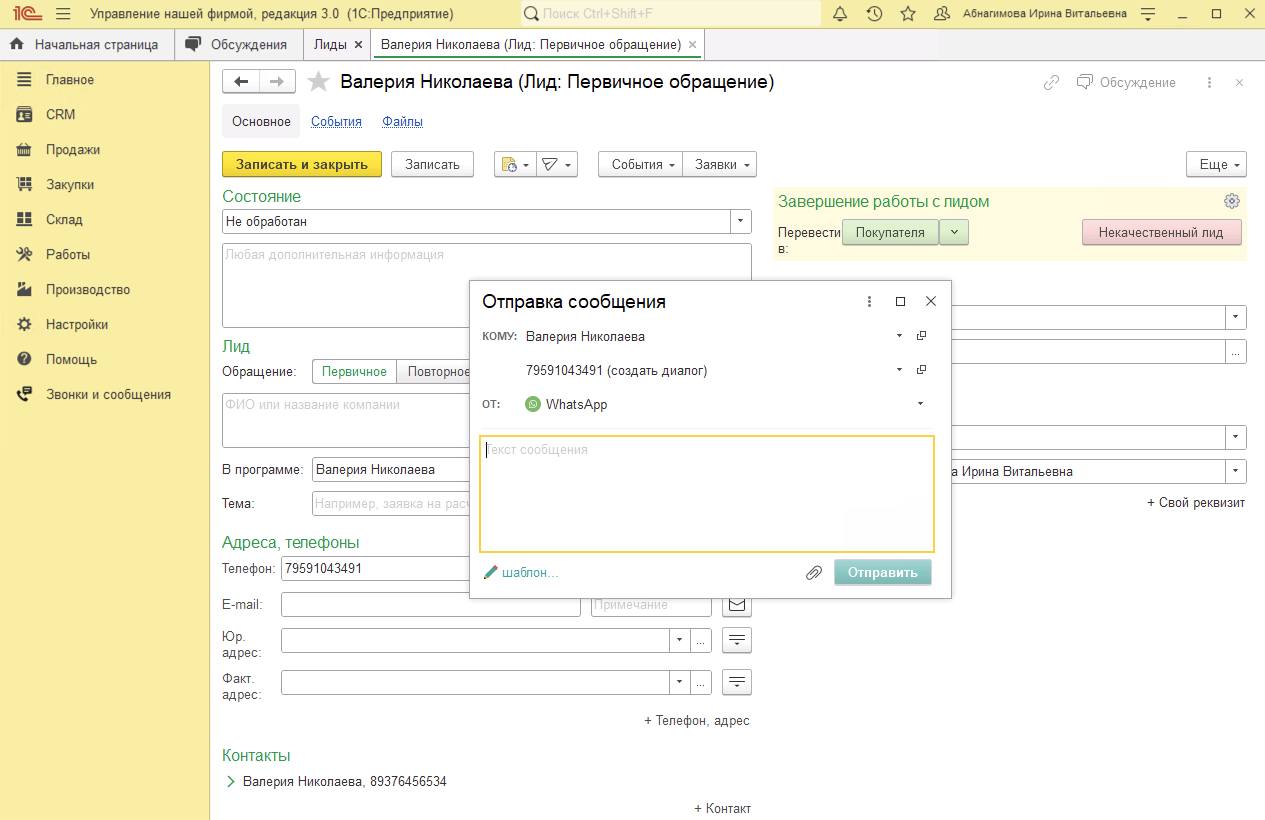1265x820 pixels.
Task: Click the envelope icon beside E-mail field
Action: tap(737, 605)
